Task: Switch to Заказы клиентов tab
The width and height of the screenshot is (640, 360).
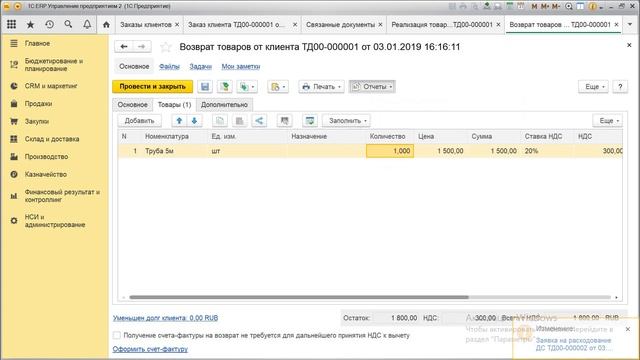Action: click(146, 24)
